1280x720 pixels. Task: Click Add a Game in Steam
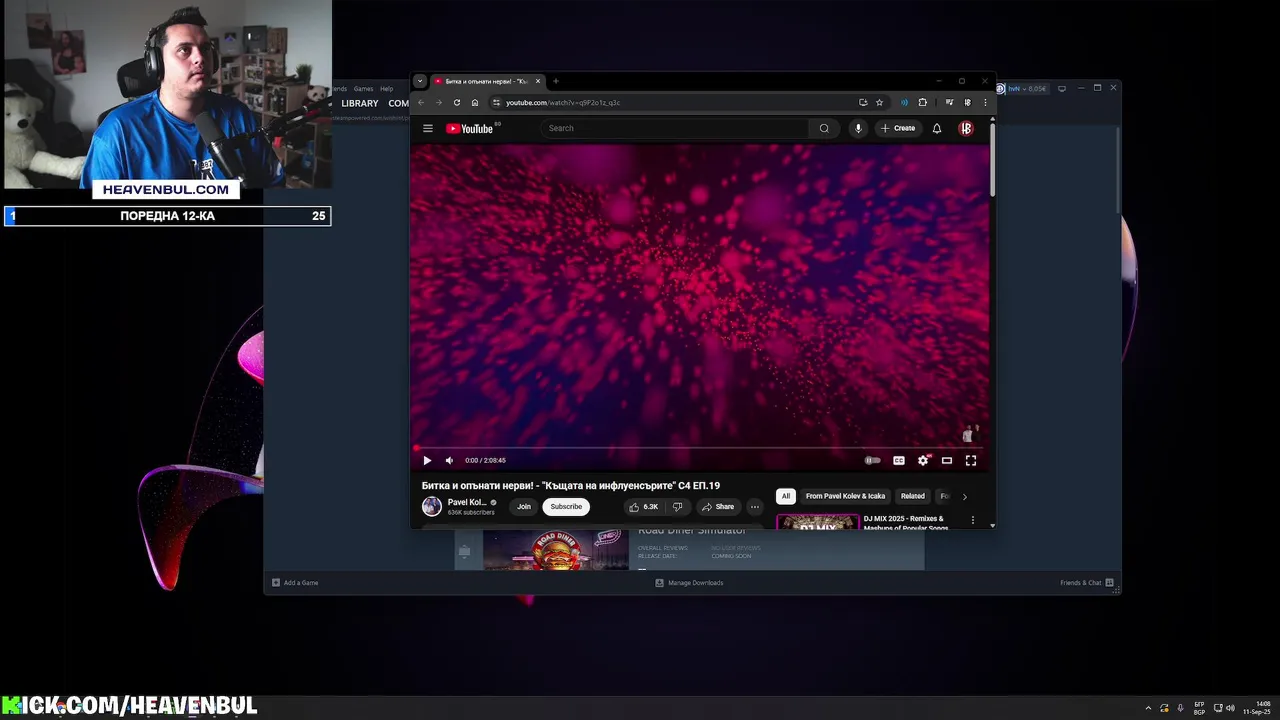point(295,582)
